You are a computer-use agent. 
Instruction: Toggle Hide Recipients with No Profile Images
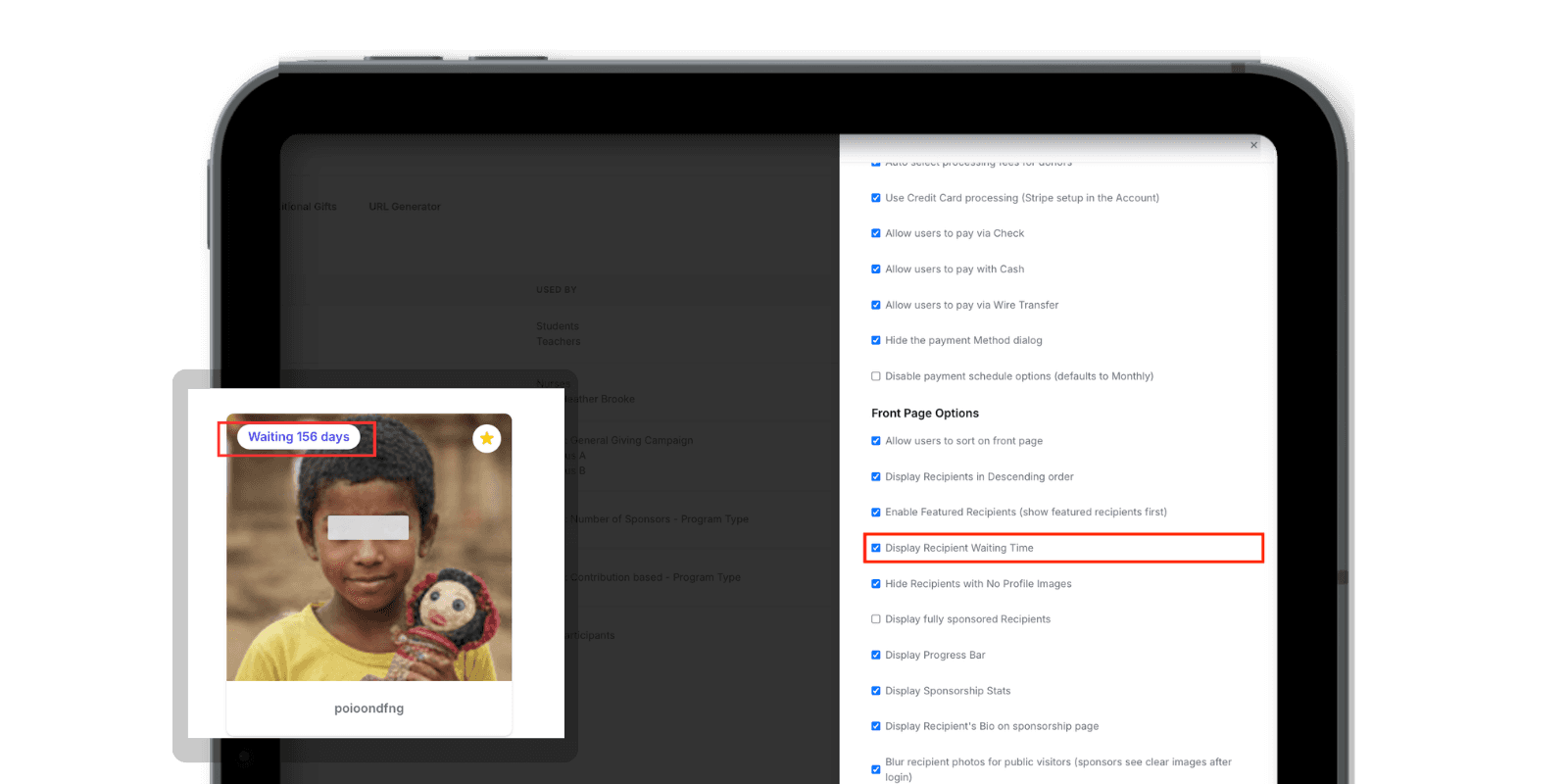pos(876,583)
